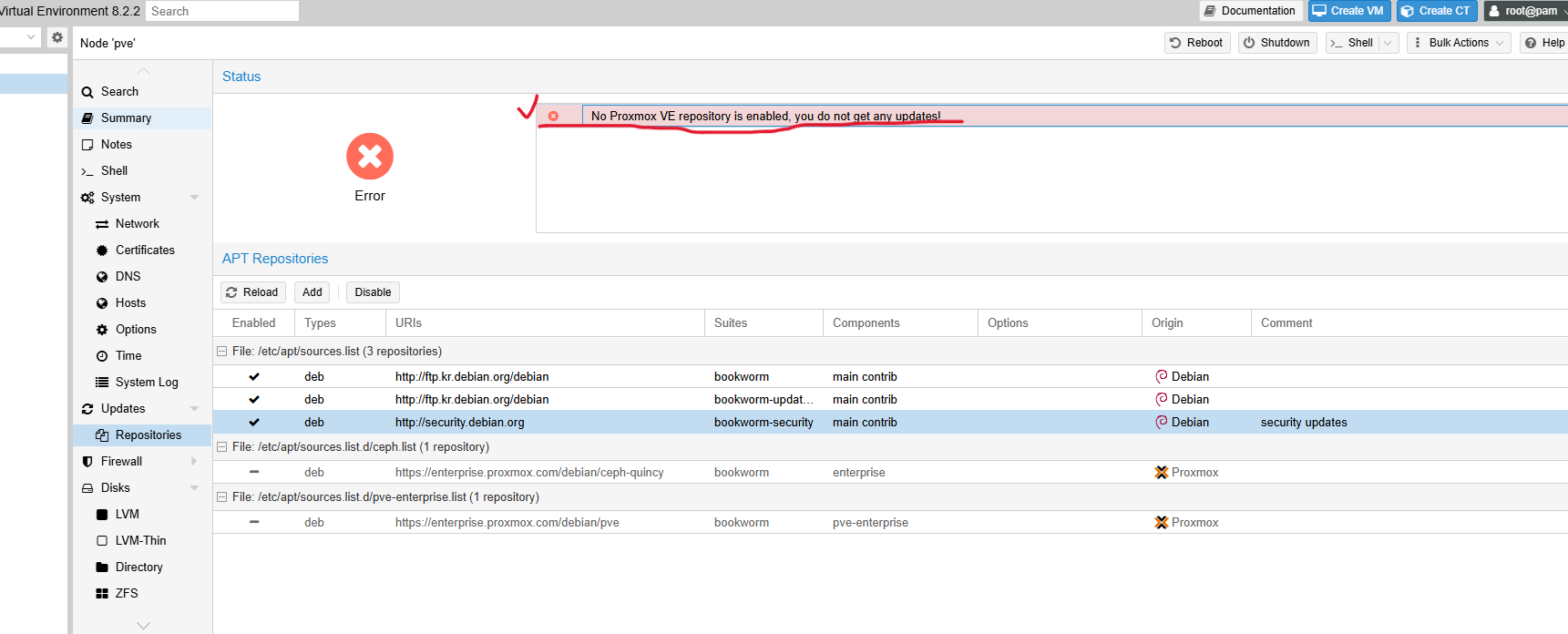This screenshot has height=634, width=1568.
Task: Click the Updates refresh icon in sidebar
Action: click(87, 409)
